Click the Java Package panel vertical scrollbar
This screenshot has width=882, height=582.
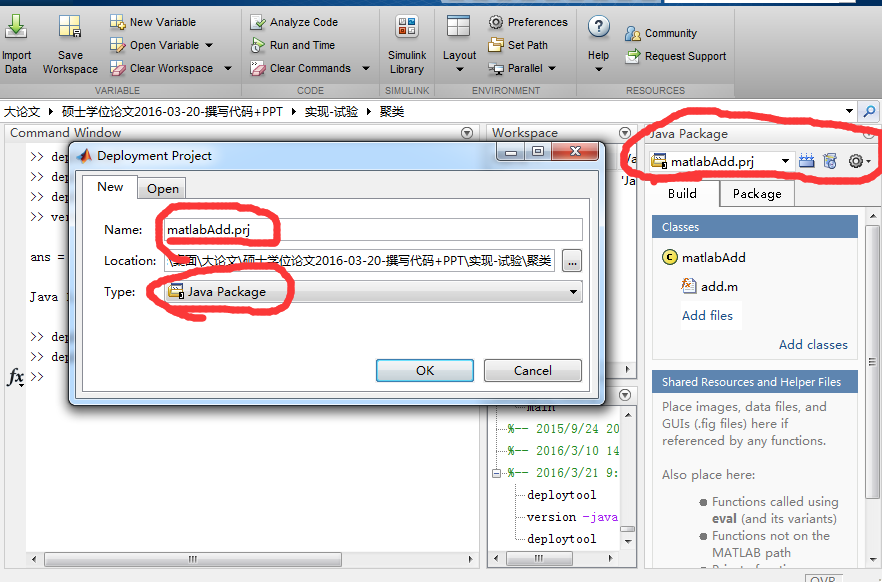tap(872, 362)
